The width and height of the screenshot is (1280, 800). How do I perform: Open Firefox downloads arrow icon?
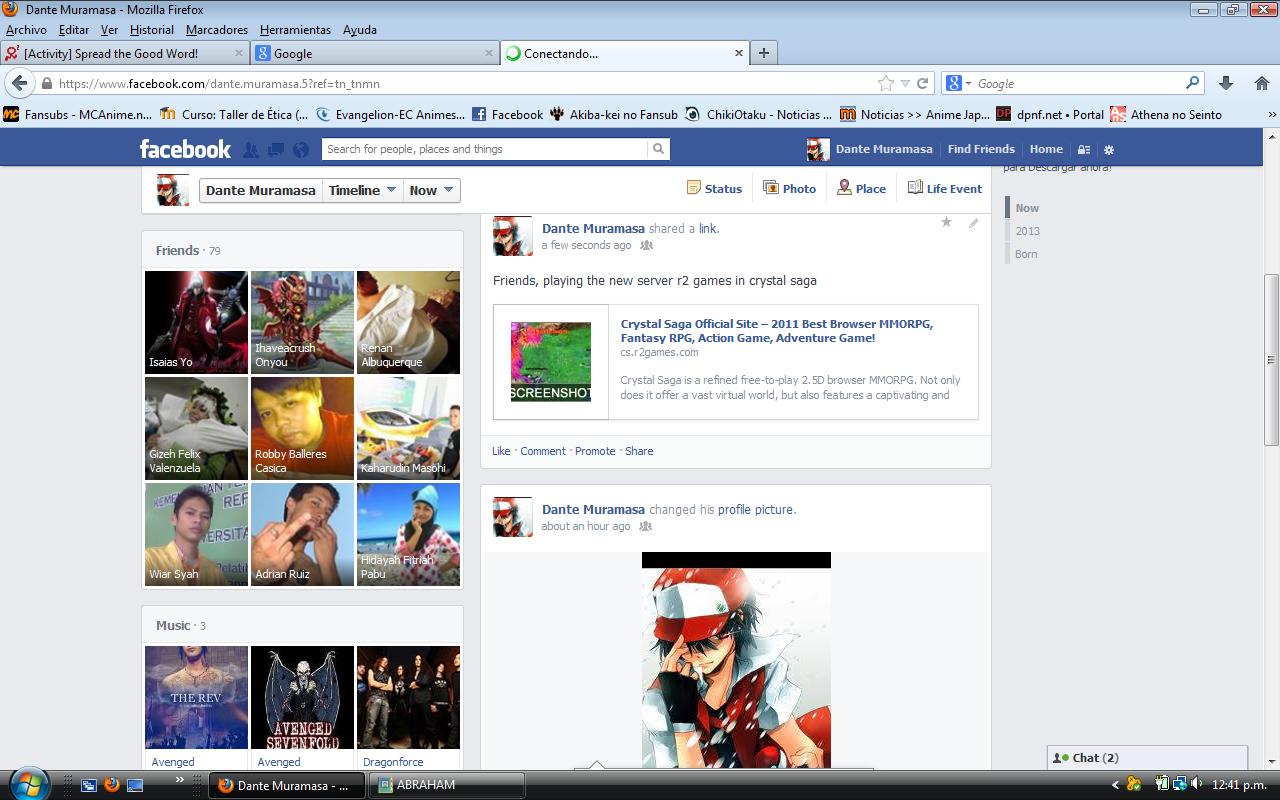(1226, 84)
